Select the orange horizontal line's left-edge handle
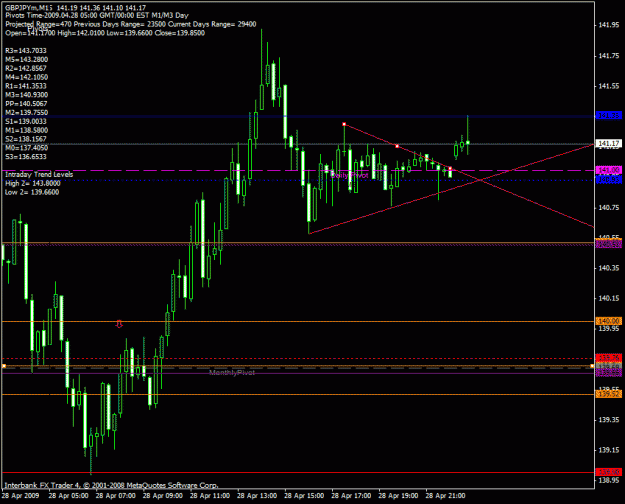The image size is (625, 504). pyautogui.click(x=4, y=366)
